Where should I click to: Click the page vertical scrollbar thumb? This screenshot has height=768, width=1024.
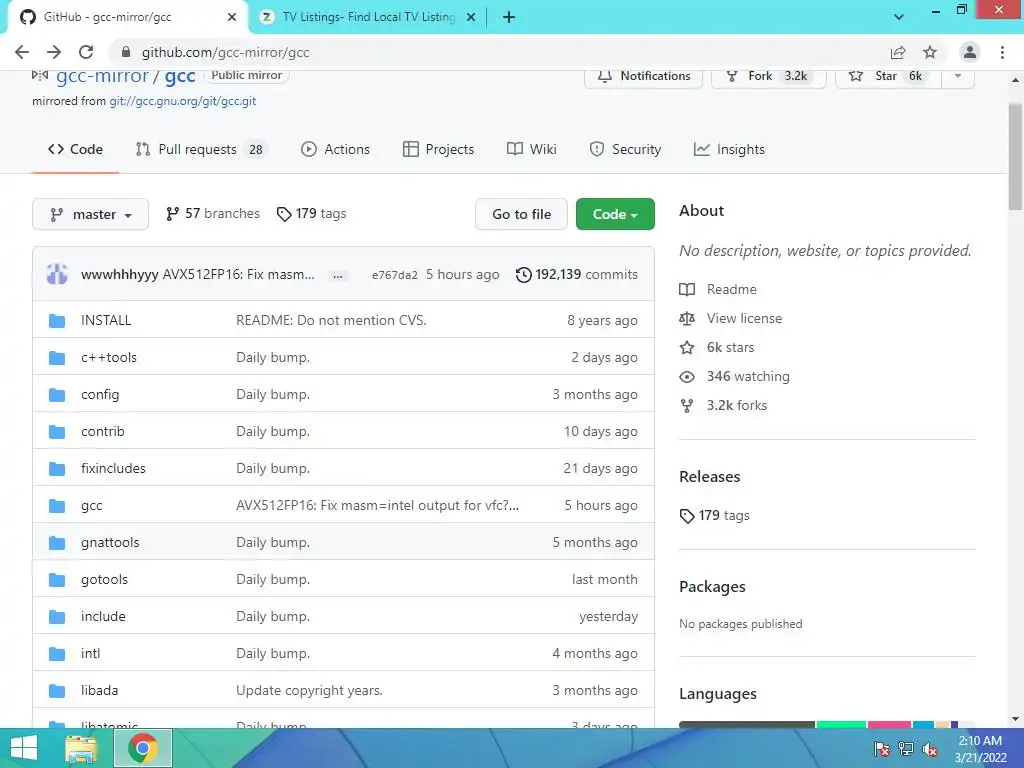[1015, 157]
